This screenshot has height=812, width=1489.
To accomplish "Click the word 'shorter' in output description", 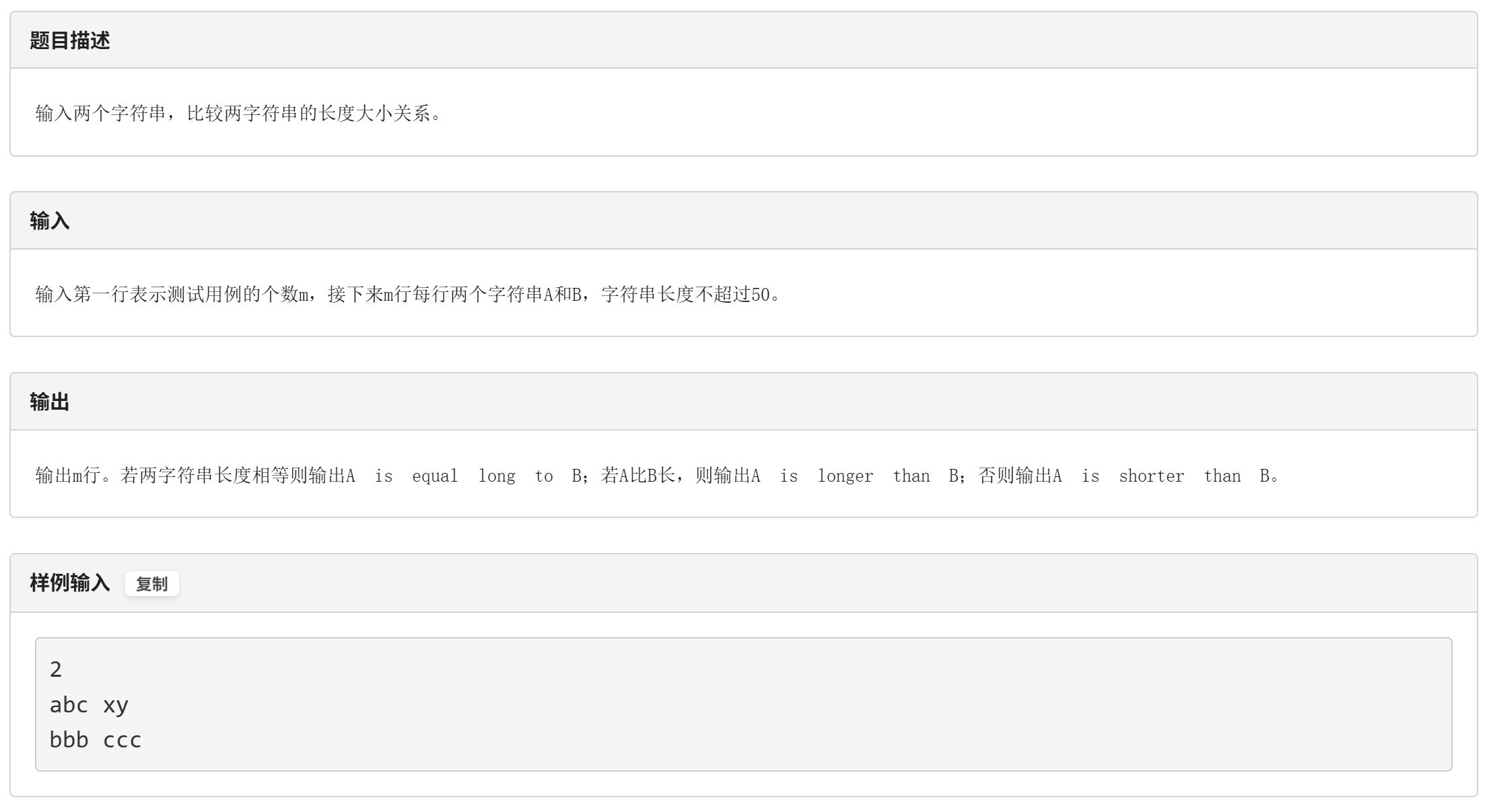I will point(1151,476).
